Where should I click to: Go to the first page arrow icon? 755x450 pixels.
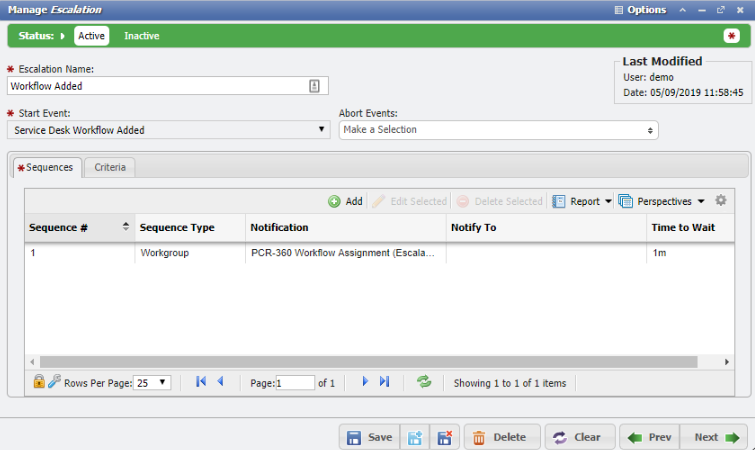pyautogui.click(x=201, y=382)
